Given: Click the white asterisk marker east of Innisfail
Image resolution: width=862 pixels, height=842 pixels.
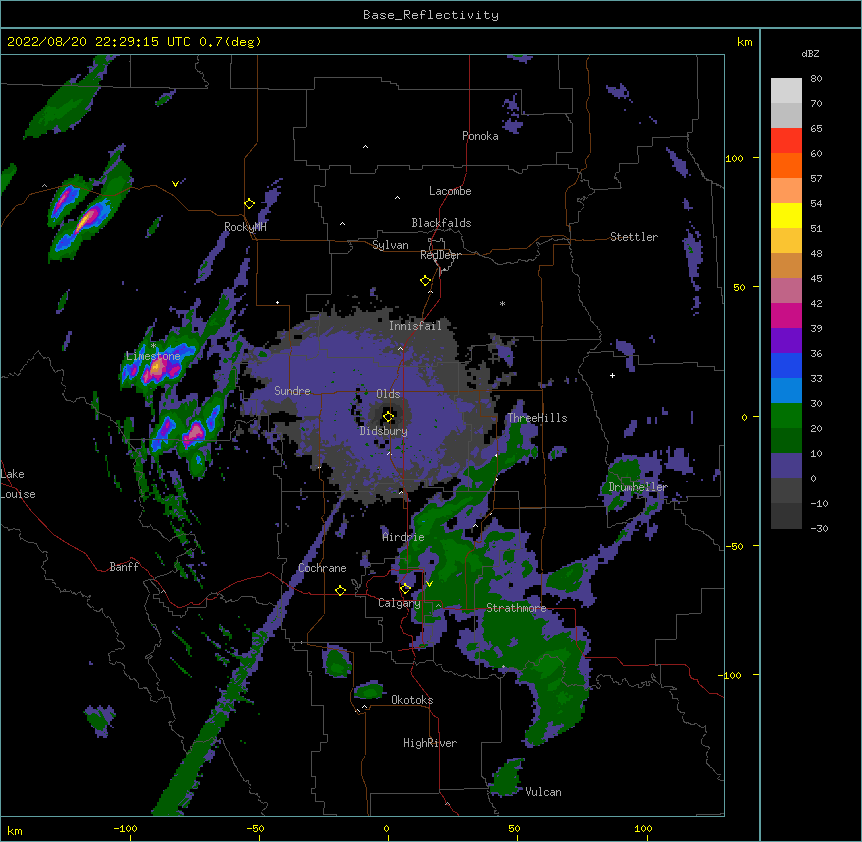Looking at the screenshot, I should click(502, 303).
